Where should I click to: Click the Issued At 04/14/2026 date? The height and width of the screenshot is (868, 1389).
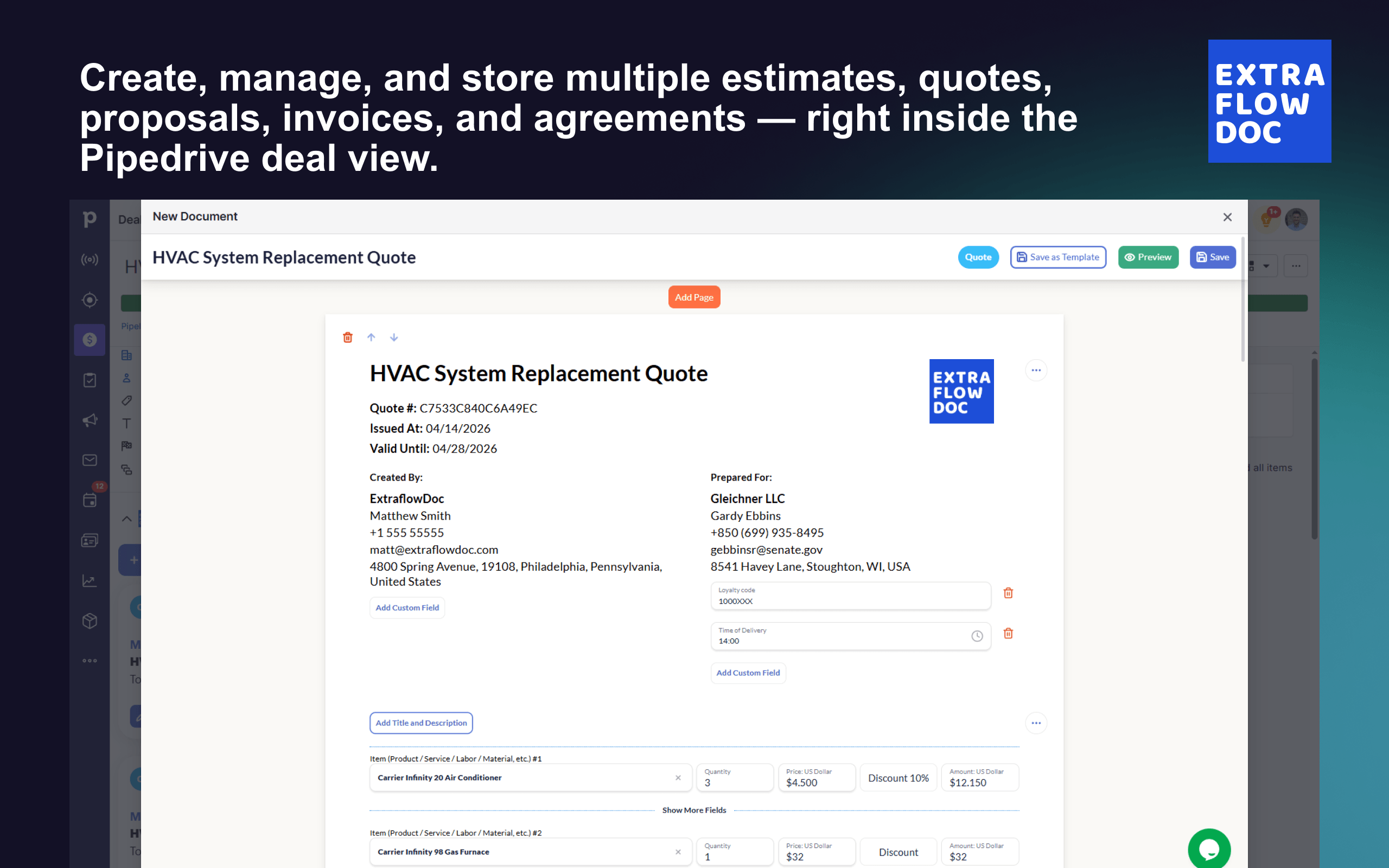point(430,428)
